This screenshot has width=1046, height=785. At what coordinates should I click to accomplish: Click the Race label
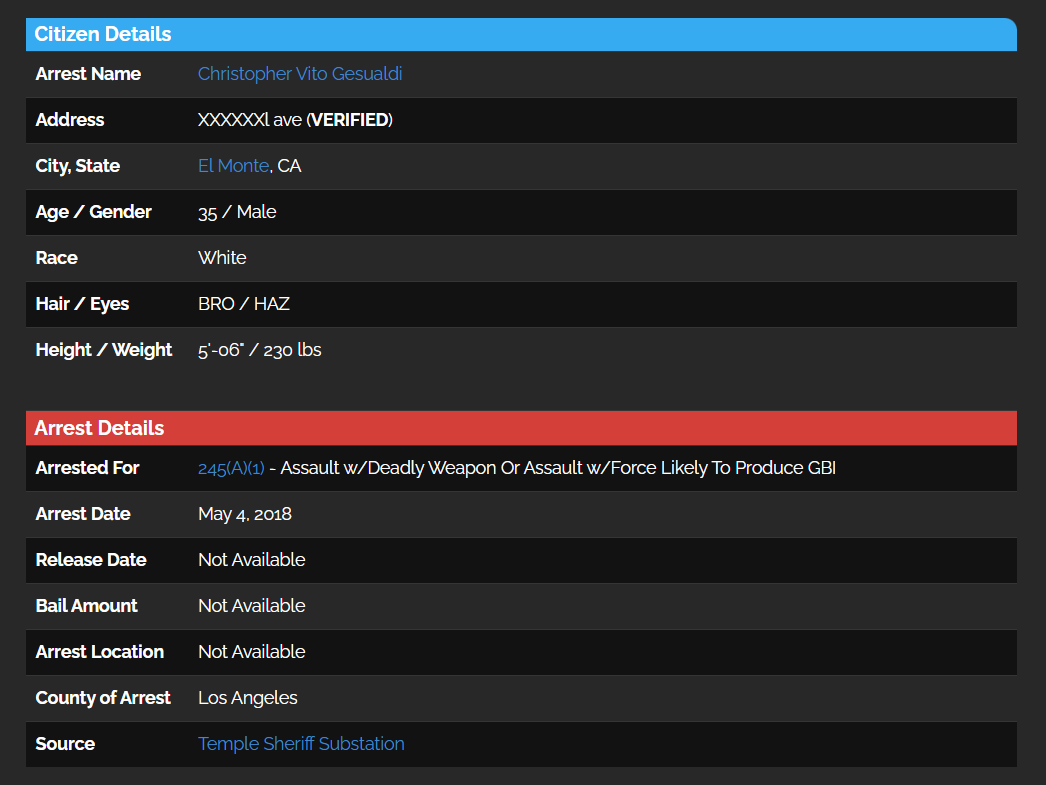coord(56,258)
